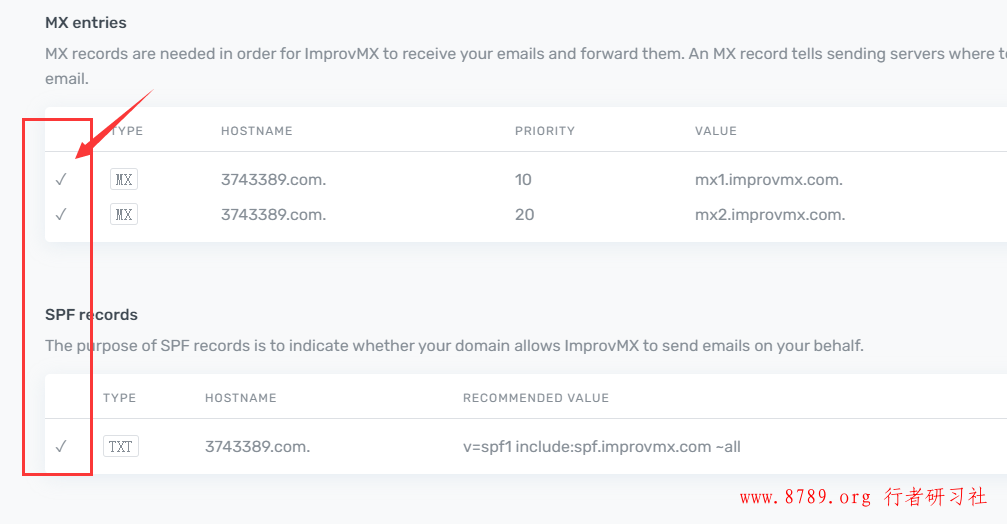
Task: Click the checkmark next to the TXT record
Action: (61, 446)
